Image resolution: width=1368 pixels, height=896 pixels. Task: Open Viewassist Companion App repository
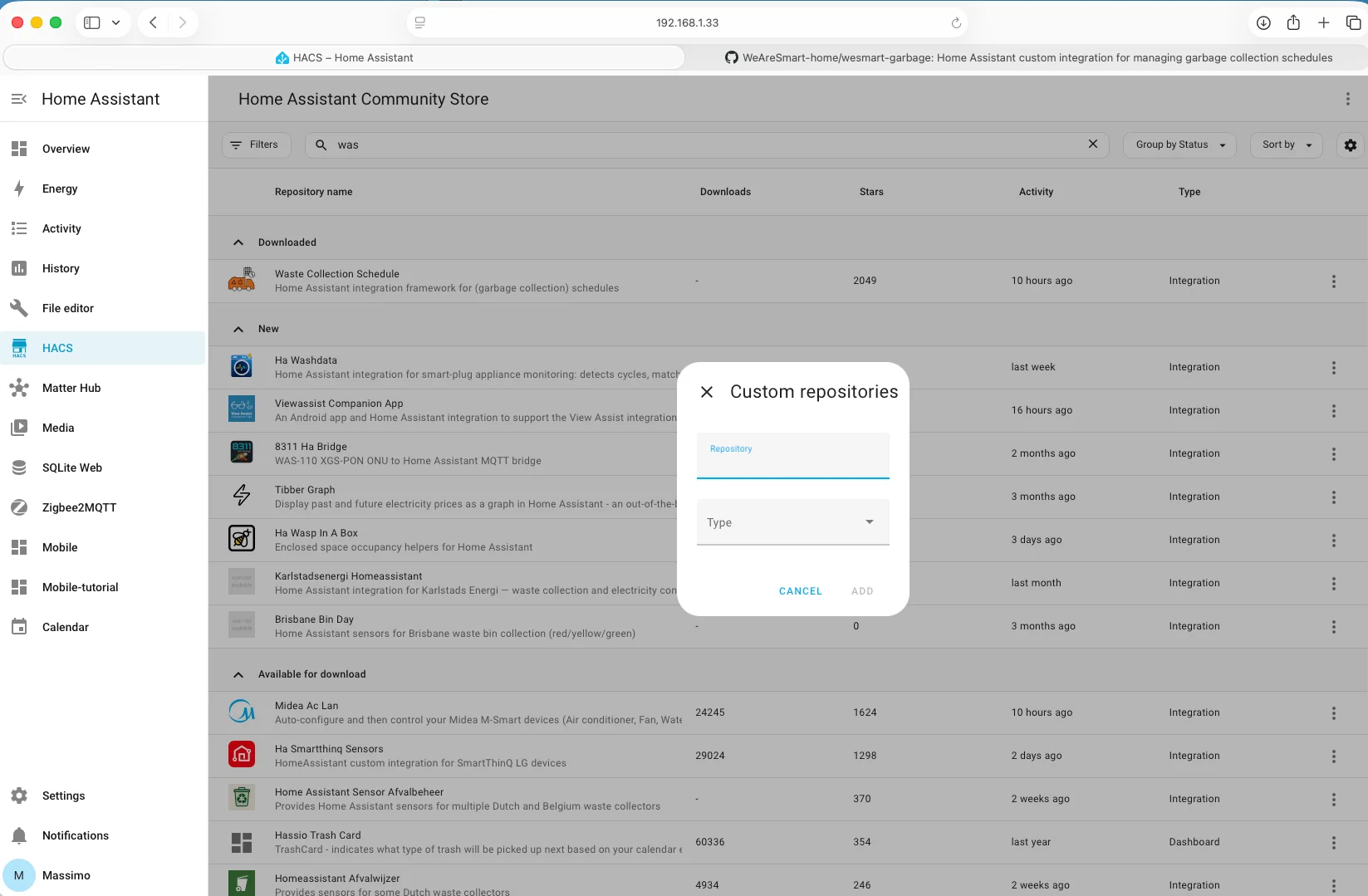pyautogui.click(x=787, y=410)
